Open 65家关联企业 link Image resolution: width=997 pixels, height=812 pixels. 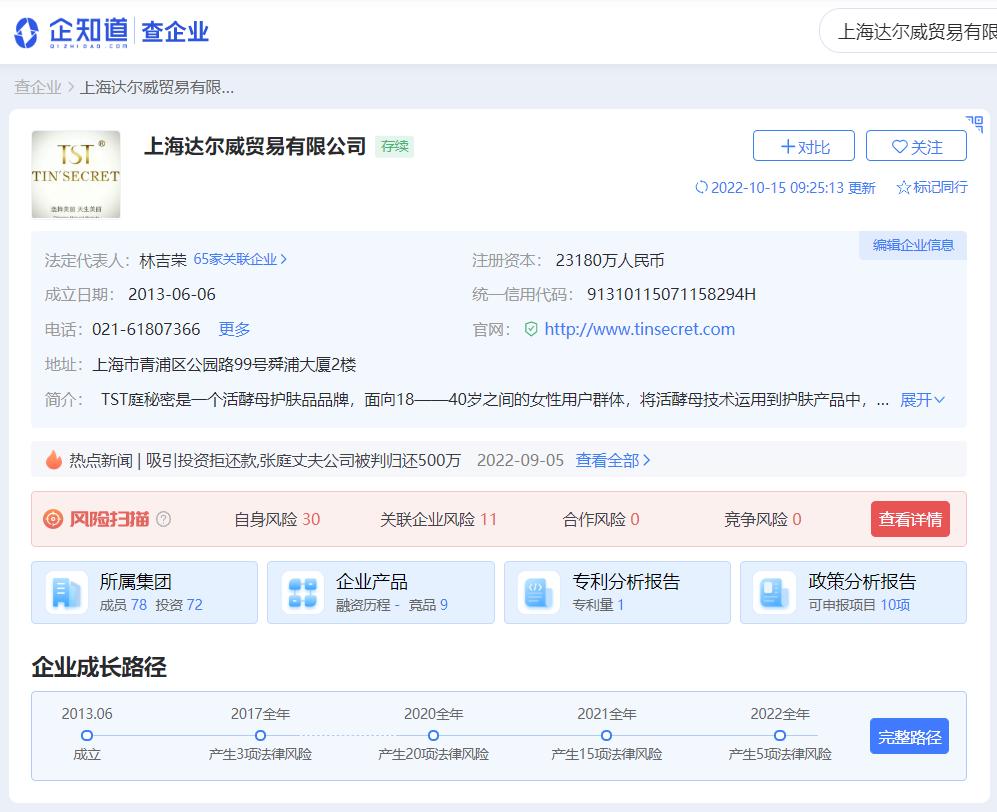240,259
